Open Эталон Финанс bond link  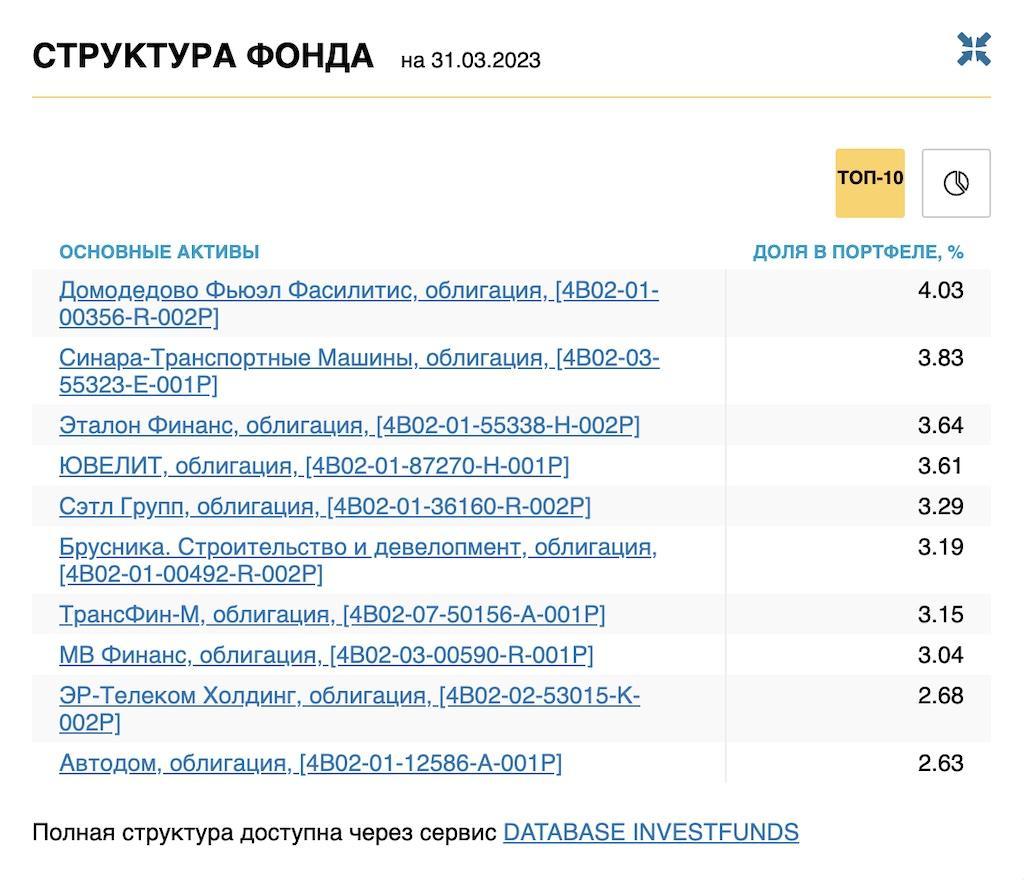[349, 426]
